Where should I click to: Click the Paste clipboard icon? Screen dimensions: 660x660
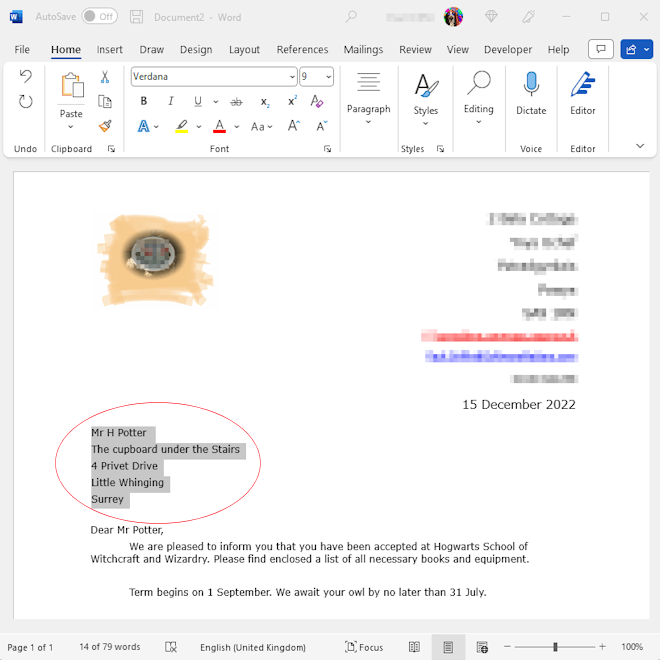coord(72,85)
